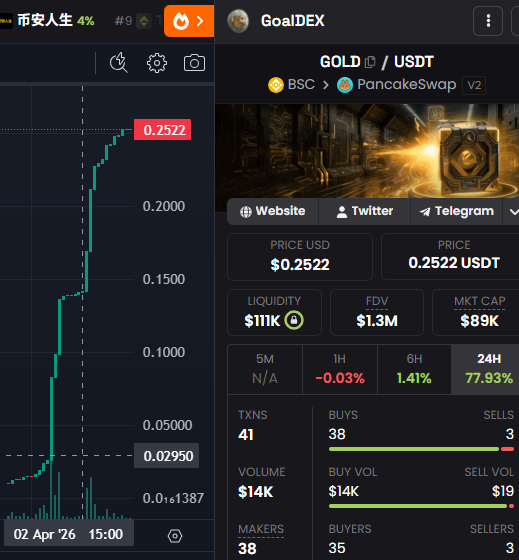Open the Website link

coord(273,211)
